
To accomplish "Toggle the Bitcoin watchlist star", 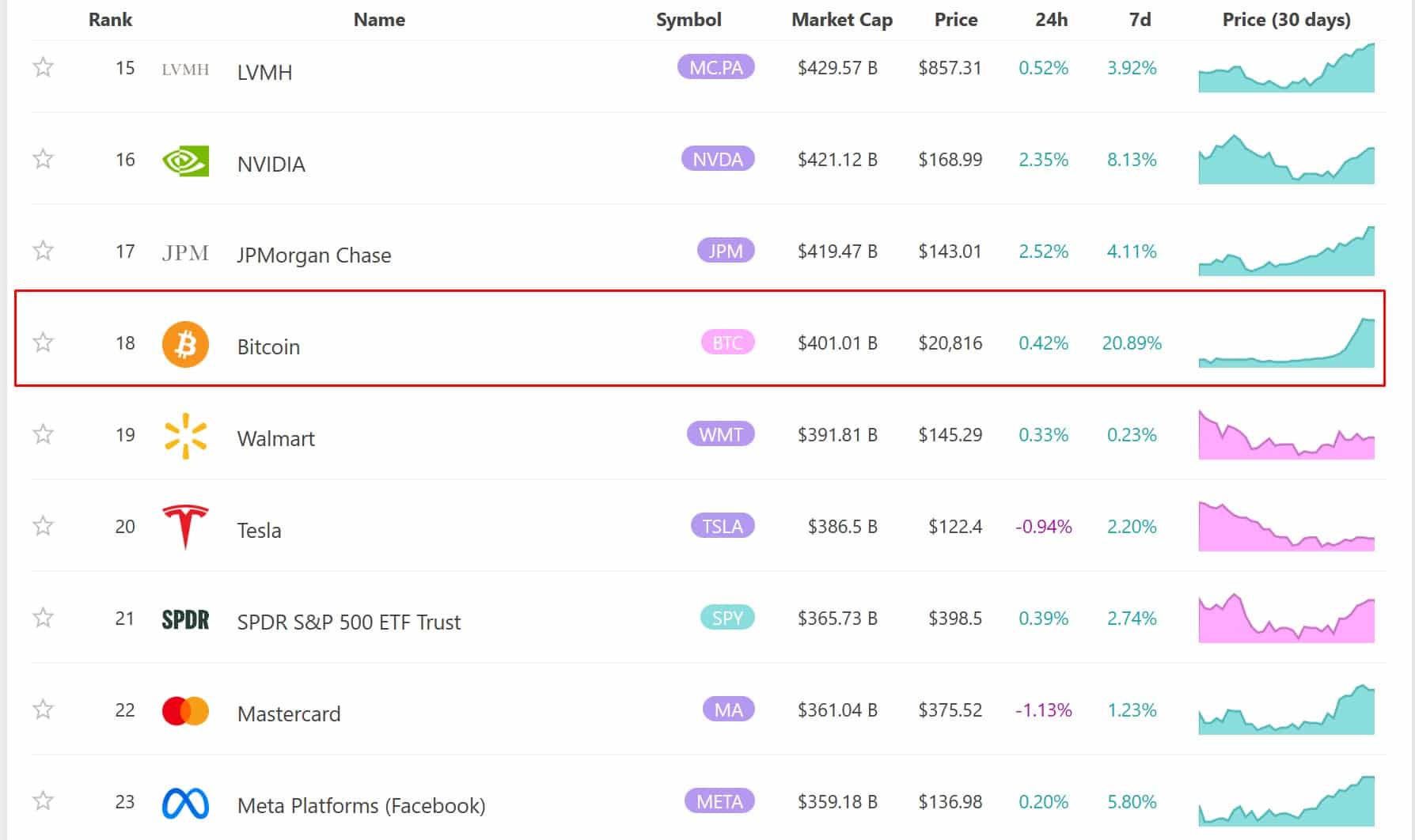I will click(44, 342).
